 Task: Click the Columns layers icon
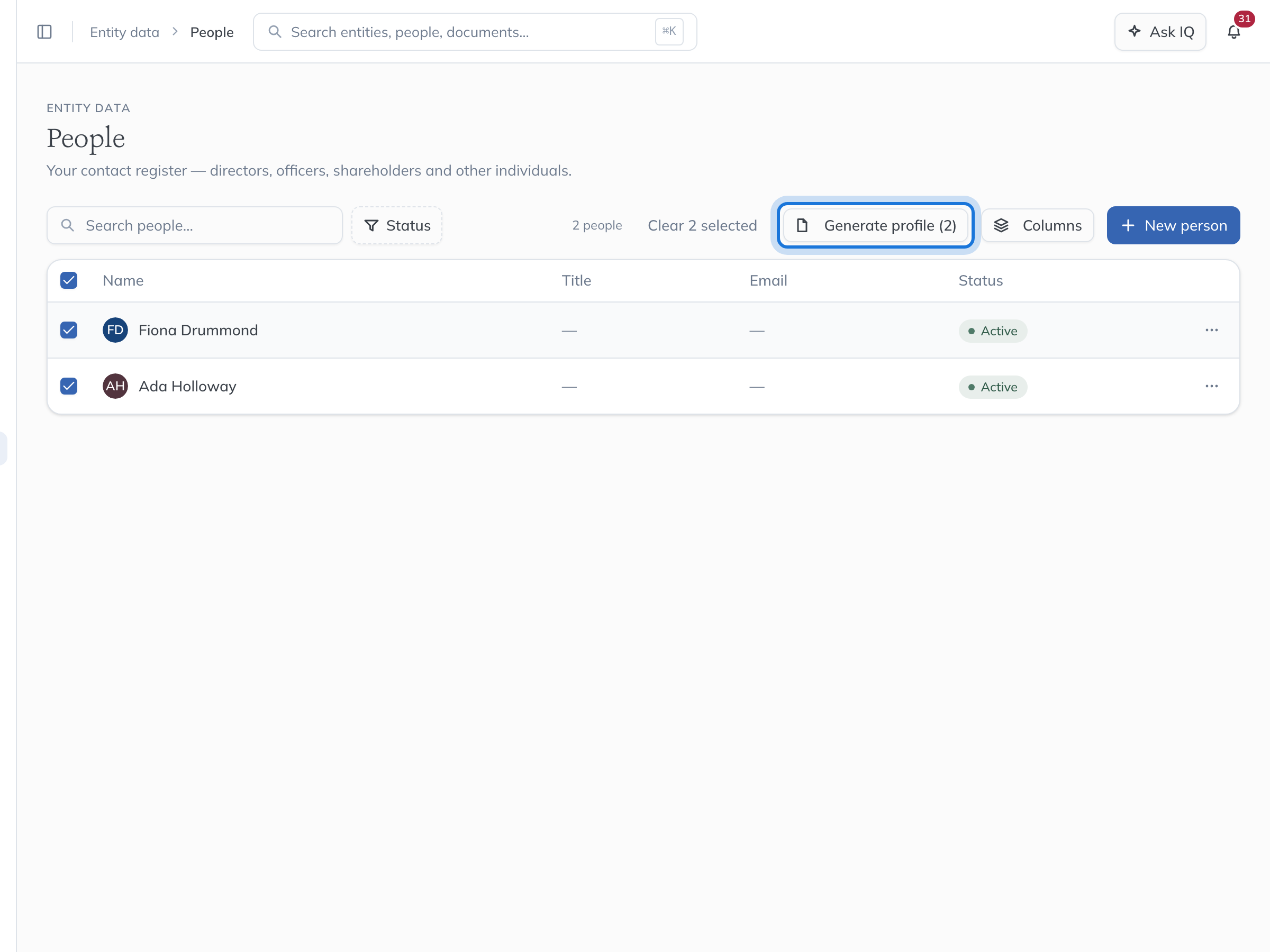[1001, 225]
